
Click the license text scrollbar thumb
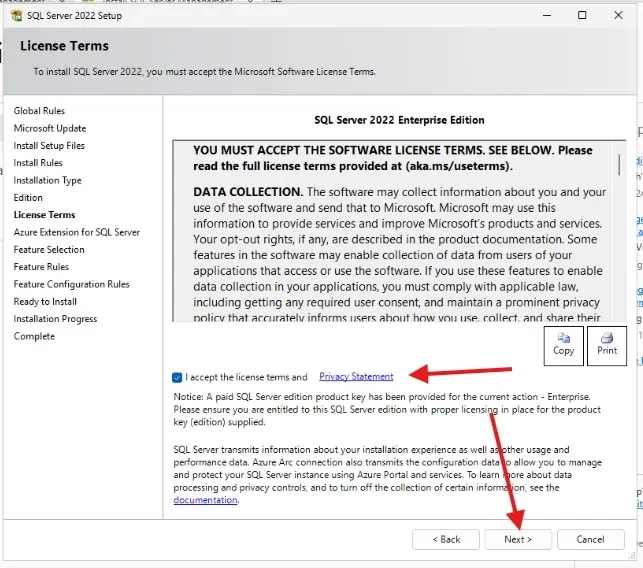[x=619, y=165]
